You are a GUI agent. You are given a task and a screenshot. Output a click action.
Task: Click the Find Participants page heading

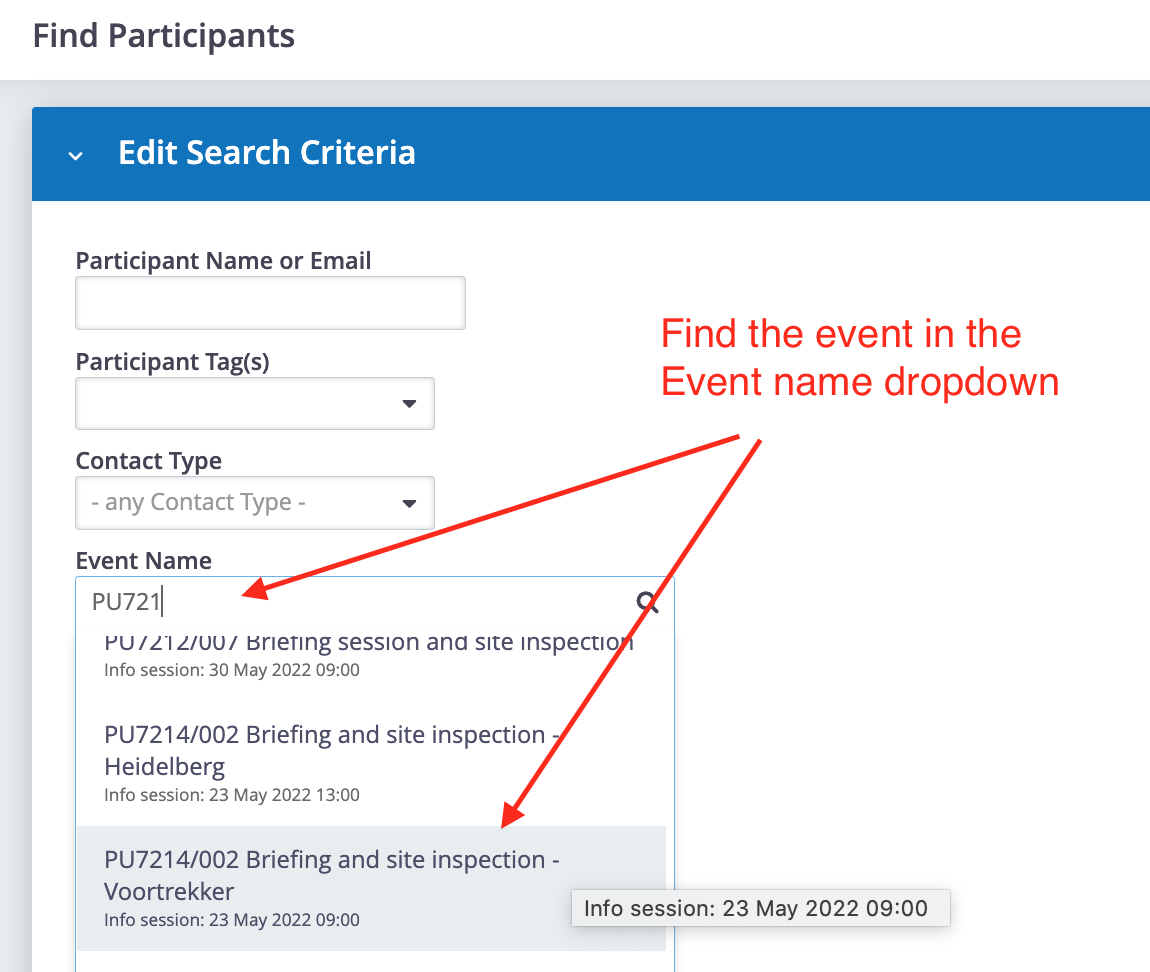pyautogui.click(x=164, y=37)
